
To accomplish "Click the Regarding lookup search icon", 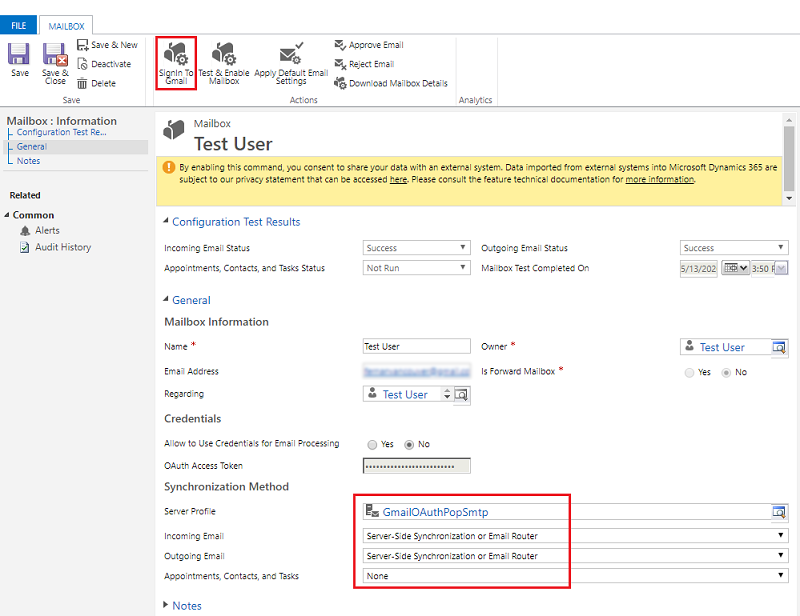I will pyautogui.click(x=461, y=395).
